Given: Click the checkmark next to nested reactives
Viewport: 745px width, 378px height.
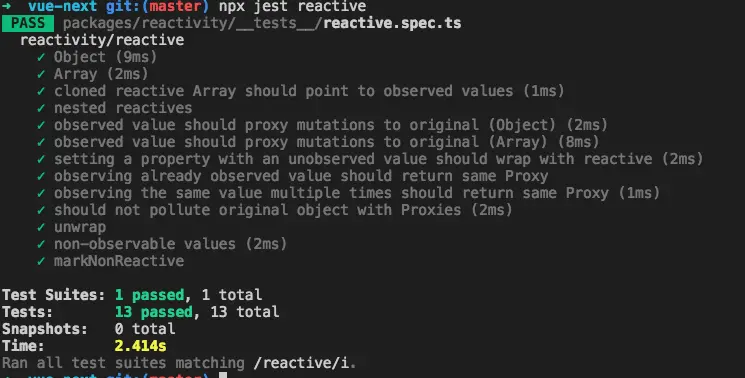Looking at the screenshot, I should pyautogui.click(x=41, y=108).
